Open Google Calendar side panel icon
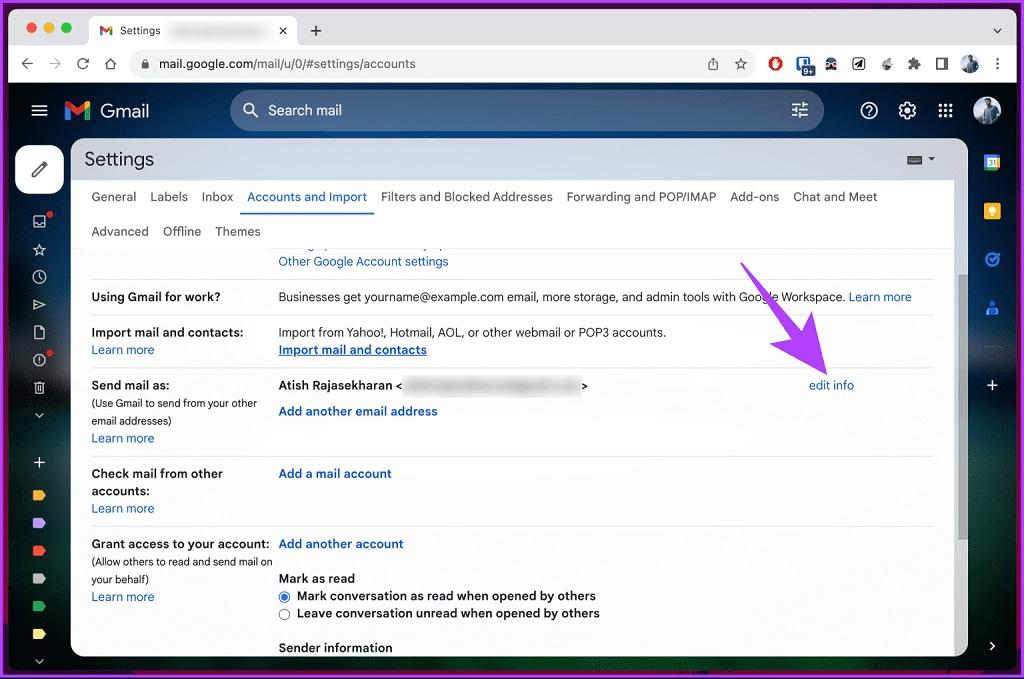This screenshot has height=679, width=1024. pyautogui.click(x=992, y=162)
